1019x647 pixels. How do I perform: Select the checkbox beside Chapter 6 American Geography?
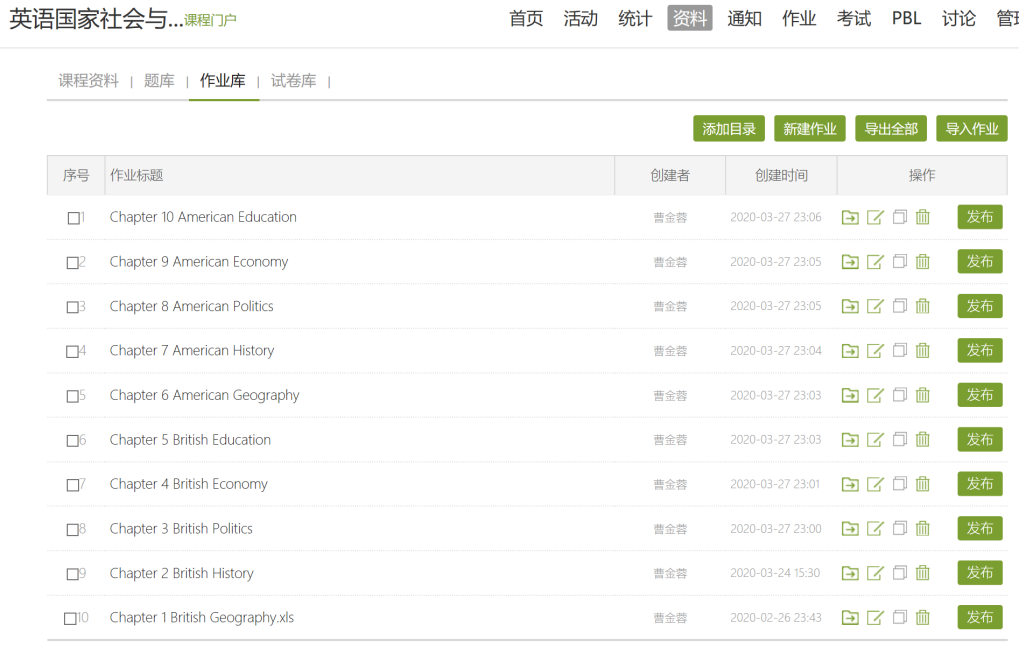[x=73, y=396]
